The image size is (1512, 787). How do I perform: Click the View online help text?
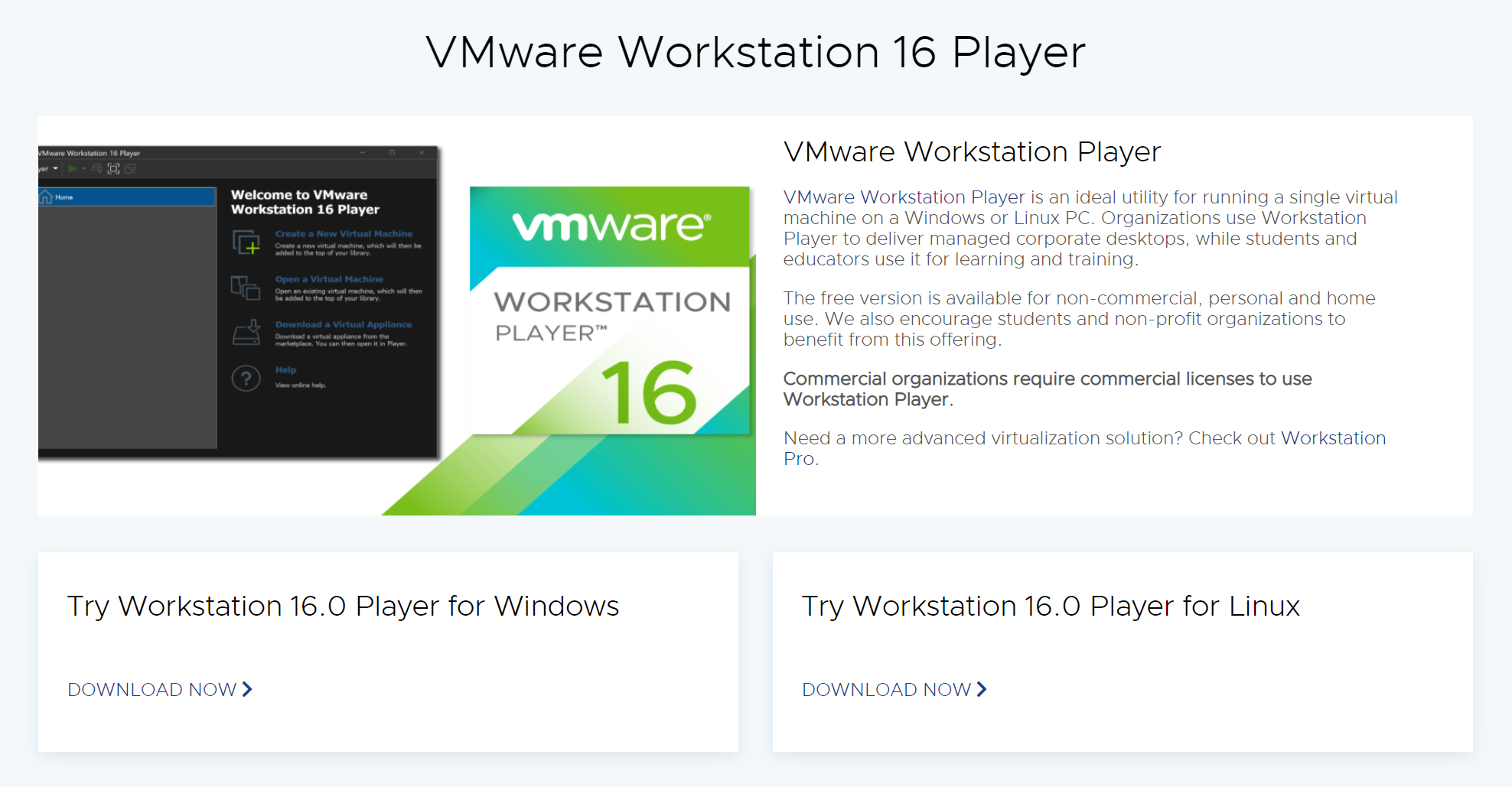click(x=301, y=385)
